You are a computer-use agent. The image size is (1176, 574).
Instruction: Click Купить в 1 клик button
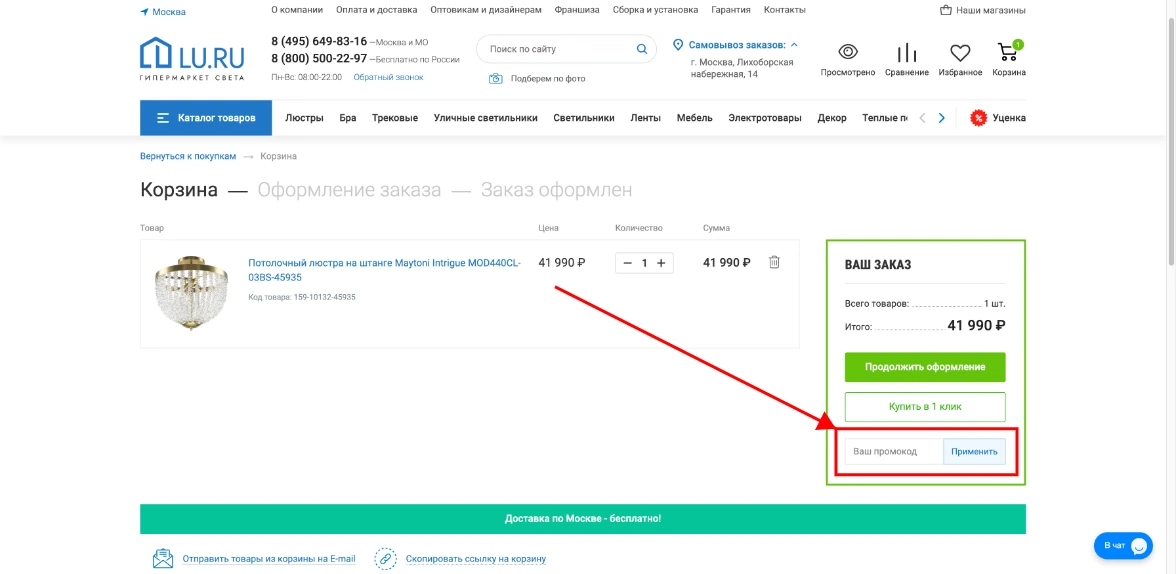click(x=925, y=407)
